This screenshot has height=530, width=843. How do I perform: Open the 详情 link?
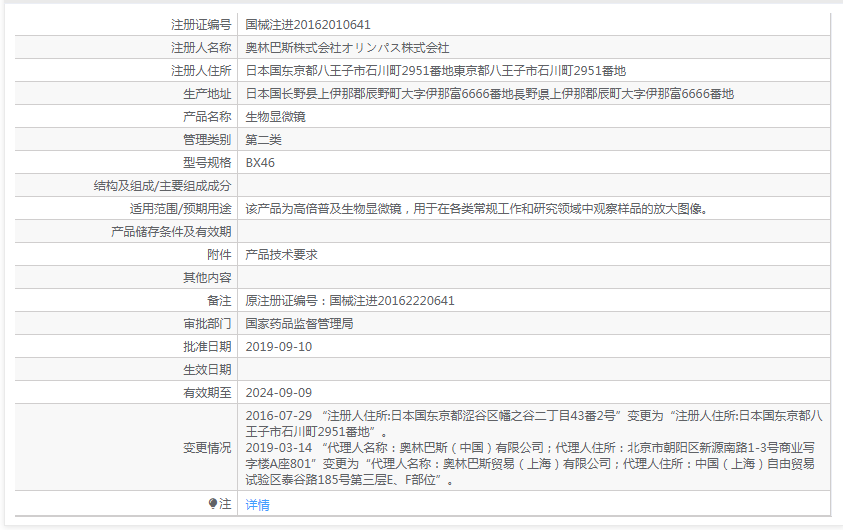[x=257, y=505]
